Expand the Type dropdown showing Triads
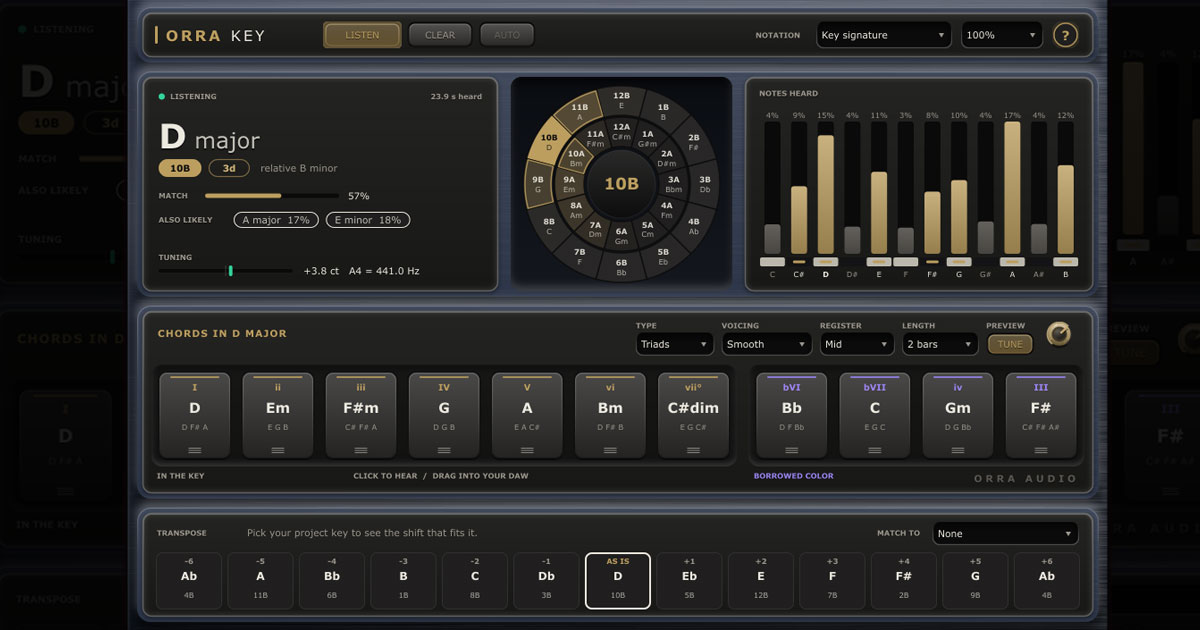Viewport: 1200px width, 630px height. click(674, 344)
